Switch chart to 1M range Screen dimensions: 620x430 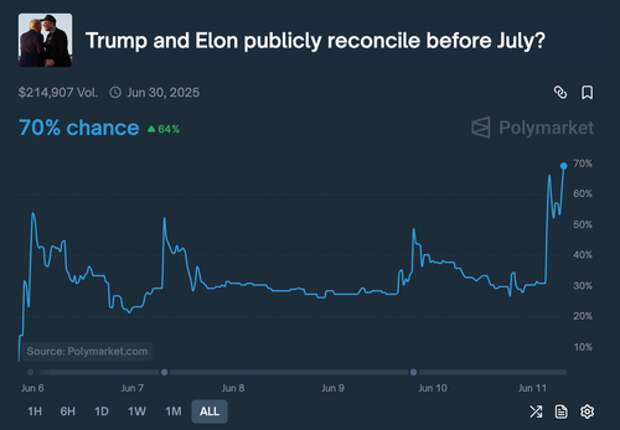point(173,411)
